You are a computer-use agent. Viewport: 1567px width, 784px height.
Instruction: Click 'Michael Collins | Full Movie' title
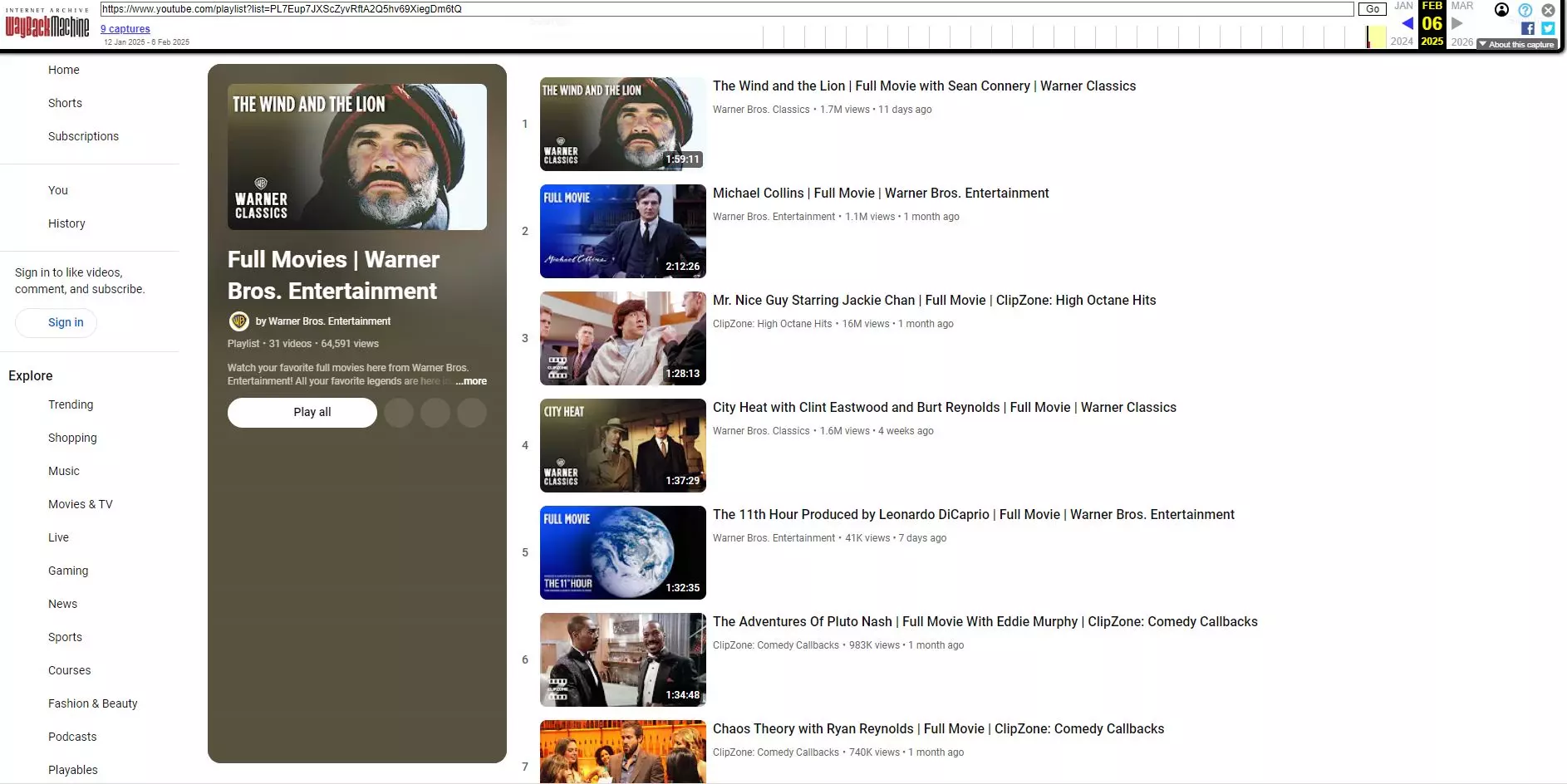point(881,194)
